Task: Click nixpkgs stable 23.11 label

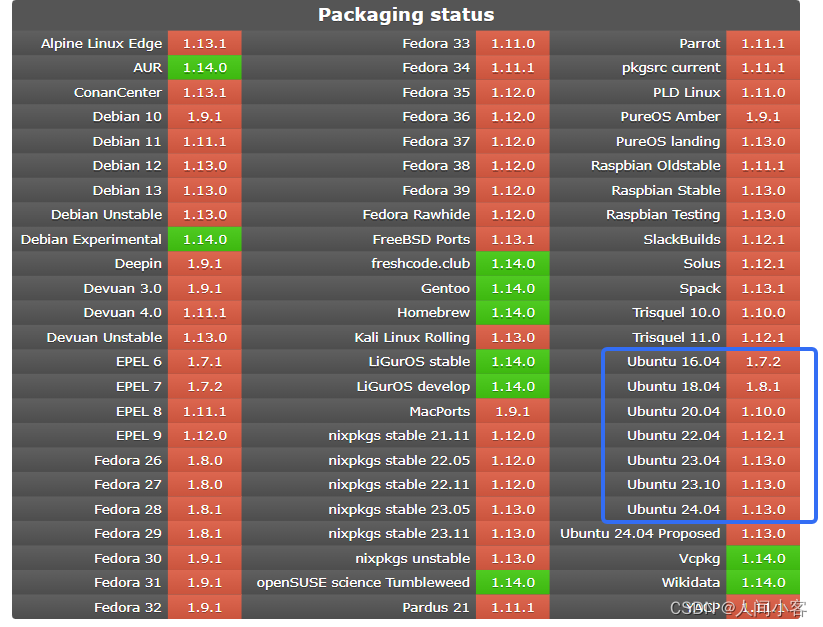Action: click(399, 534)
